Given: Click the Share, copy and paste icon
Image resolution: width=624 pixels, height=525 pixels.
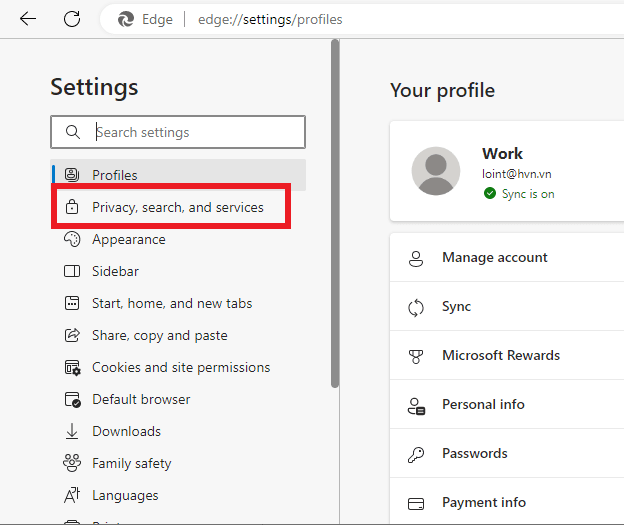Looking at the screenshot, I should coord(72,335).
